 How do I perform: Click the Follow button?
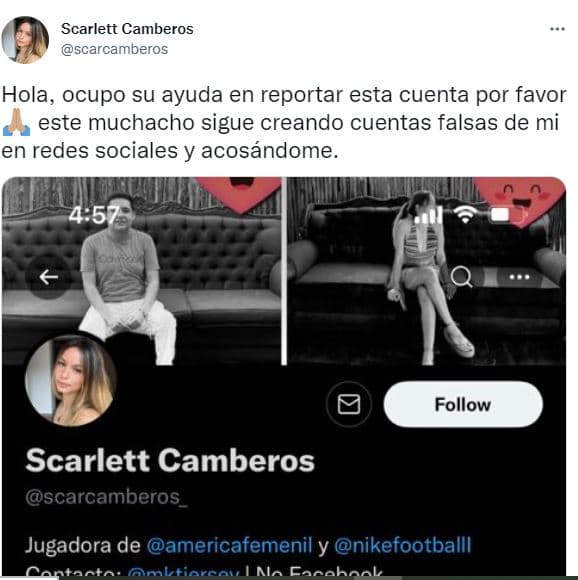pyautogui.click(x=463, y=404)
